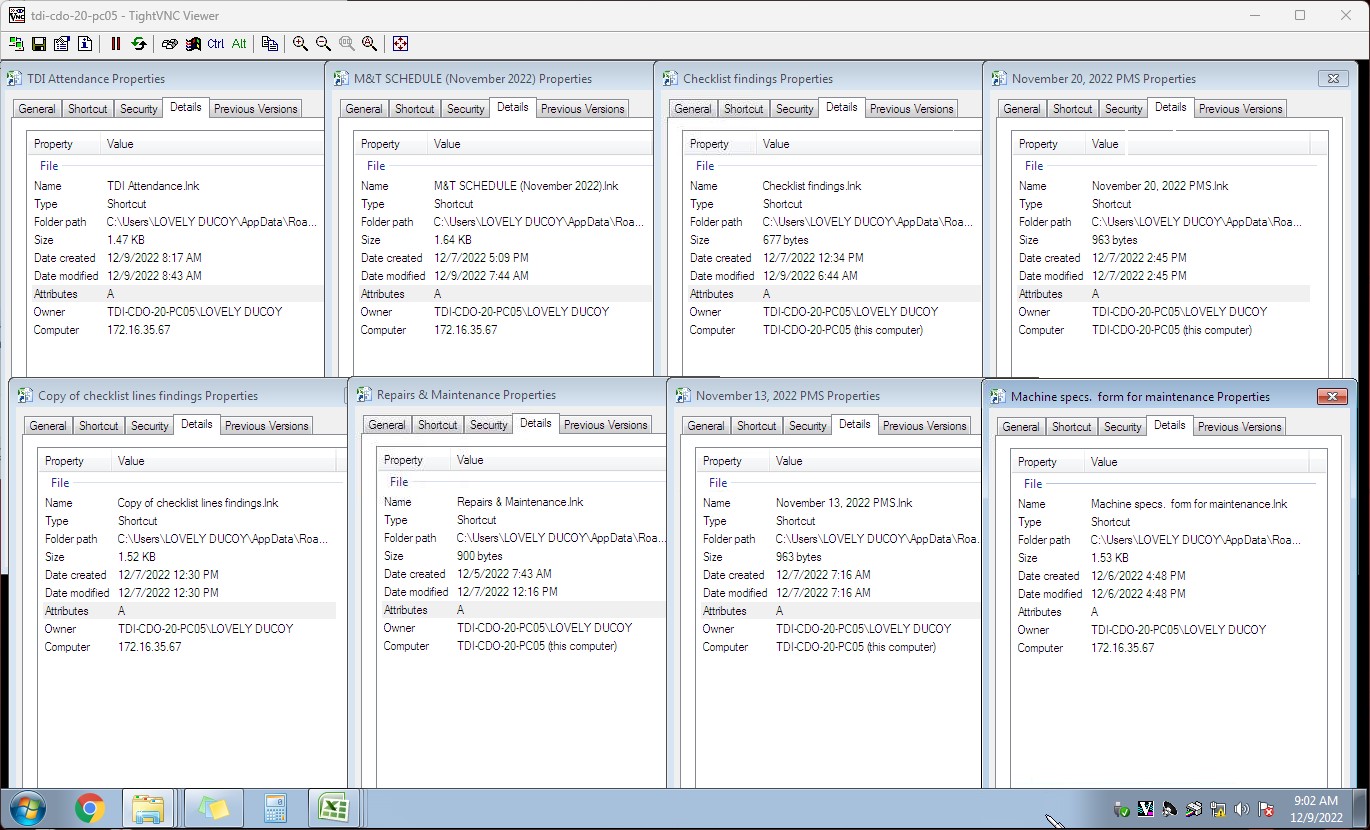Open General tab in Copy of checklist lines Properties
1370x830 pixels.
click(48, 426)
